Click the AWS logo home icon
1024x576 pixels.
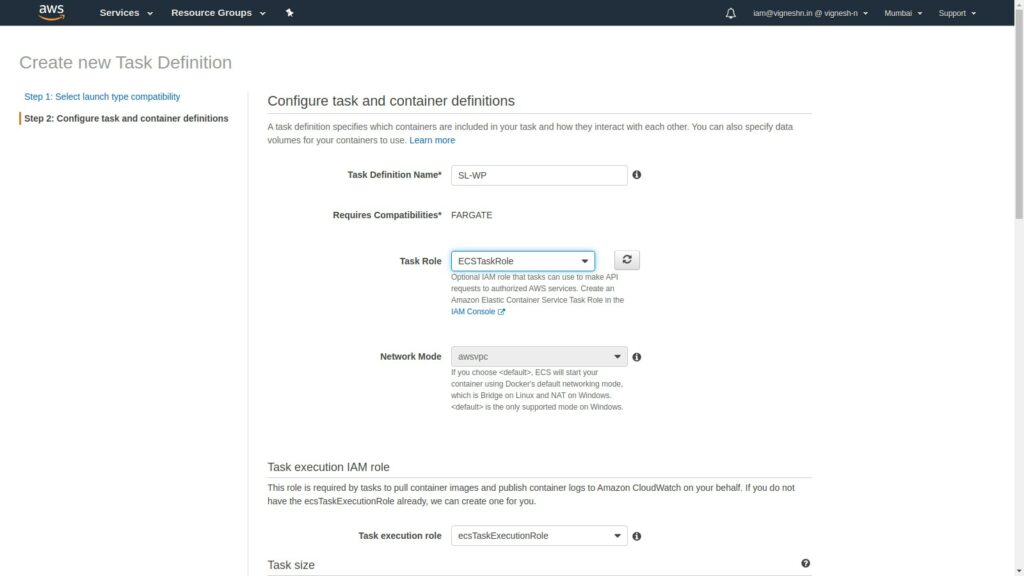(x=51, y=12)
